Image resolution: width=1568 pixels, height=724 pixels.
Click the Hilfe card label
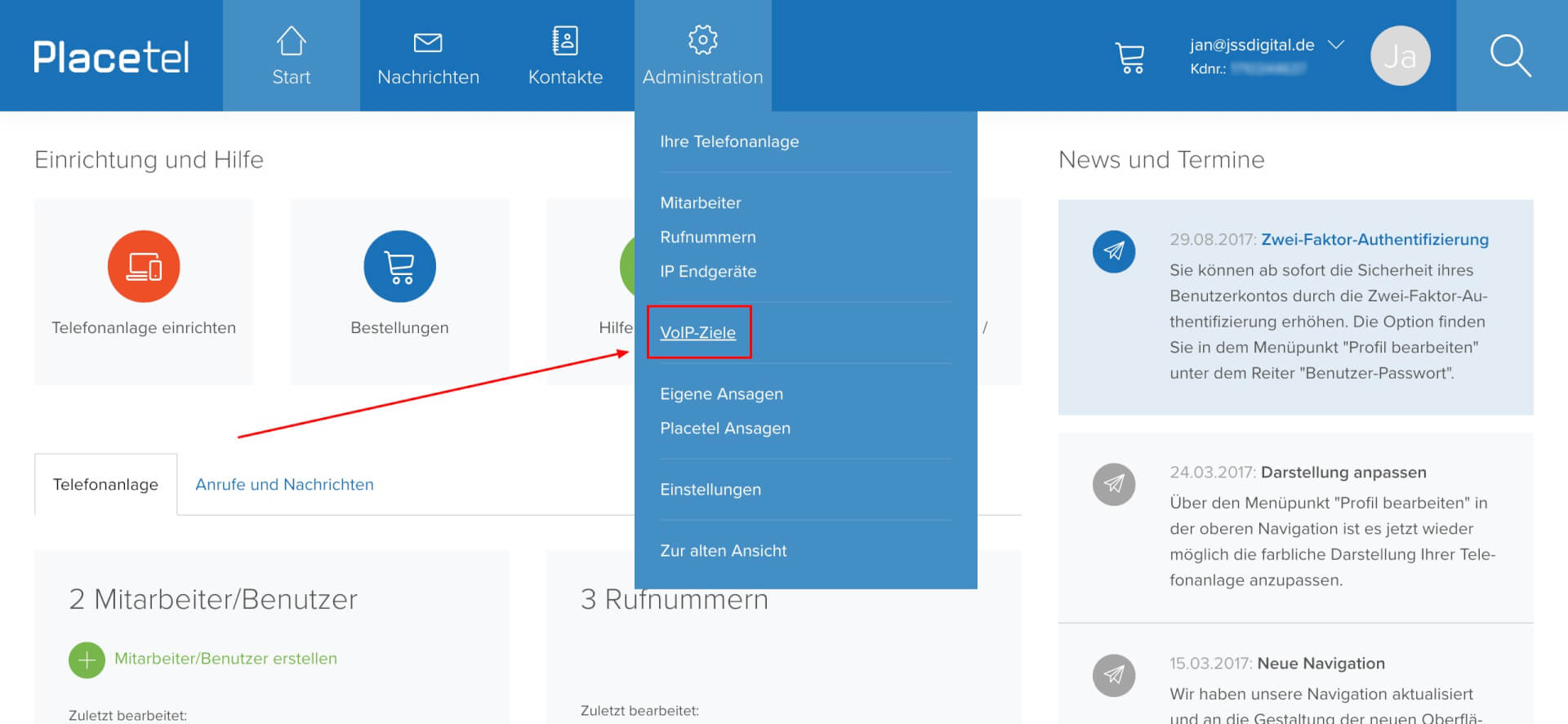(616, 327)
